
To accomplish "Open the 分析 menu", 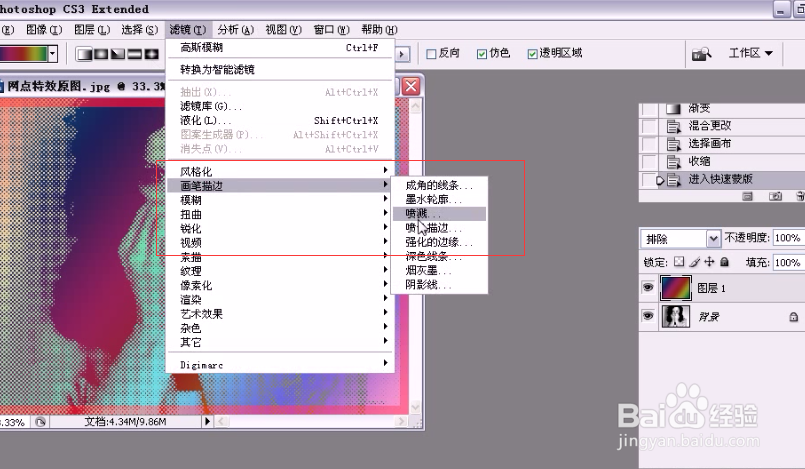I will click(236, 30).
